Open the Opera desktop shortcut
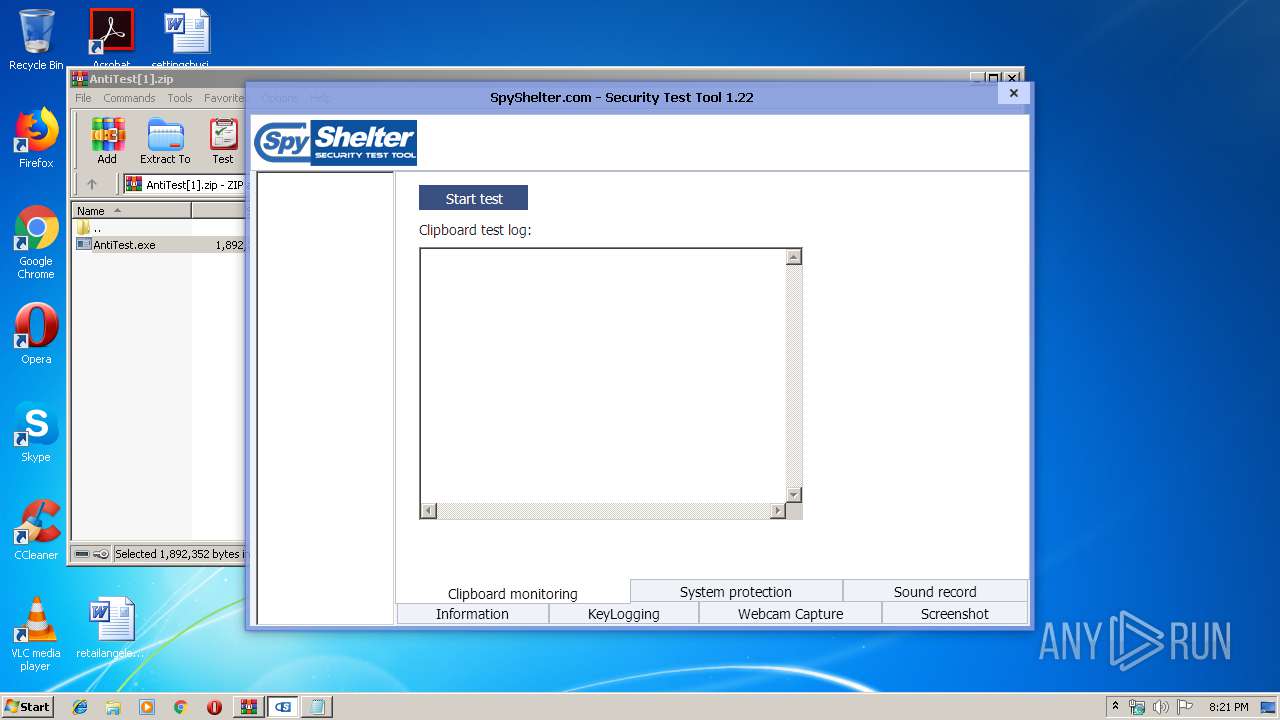Viewport: 1280px width, 720px height. (x=36, y=334)
